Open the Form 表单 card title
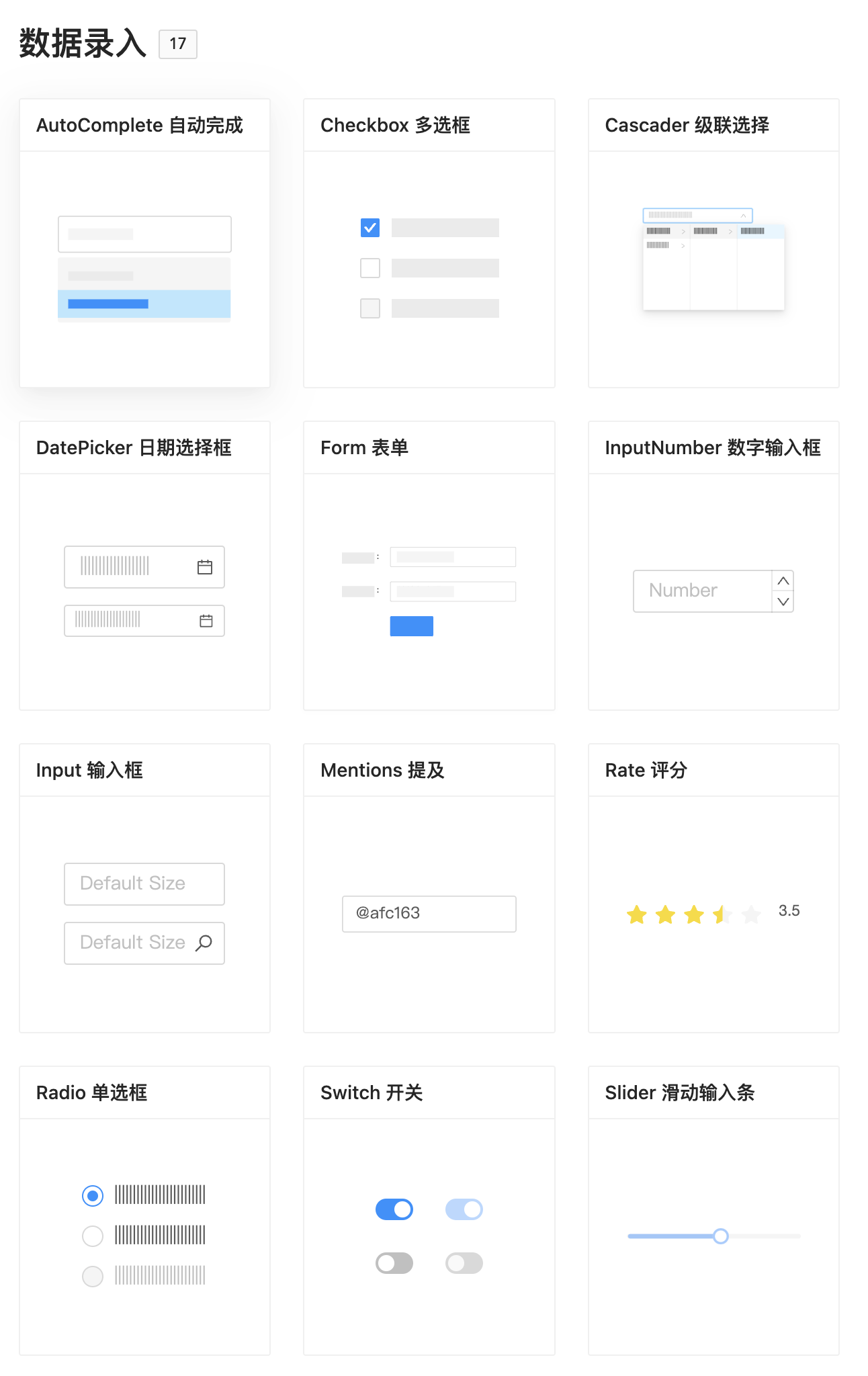 (x=364, y=447)
